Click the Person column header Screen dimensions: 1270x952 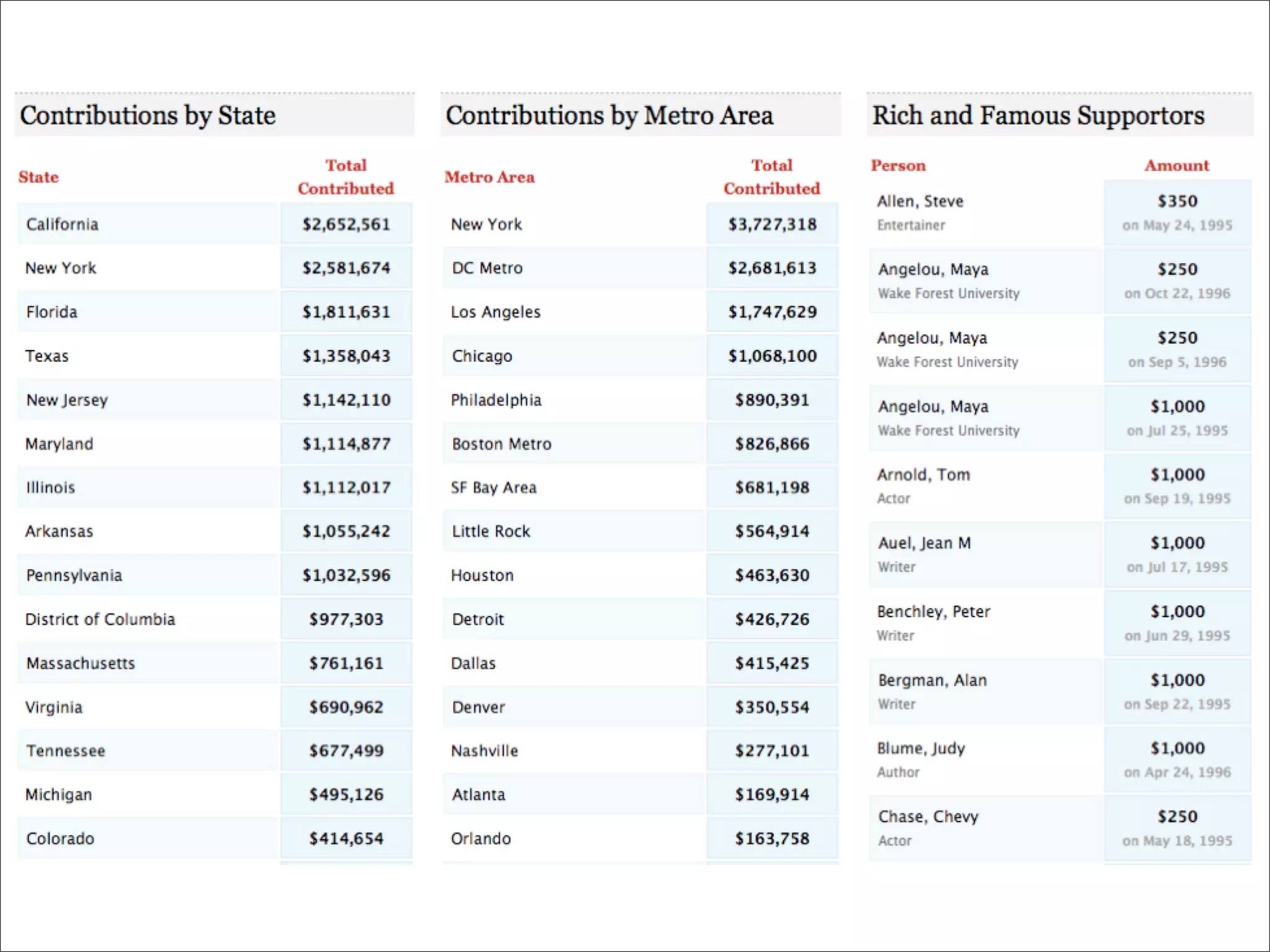(x=898, y=165)
